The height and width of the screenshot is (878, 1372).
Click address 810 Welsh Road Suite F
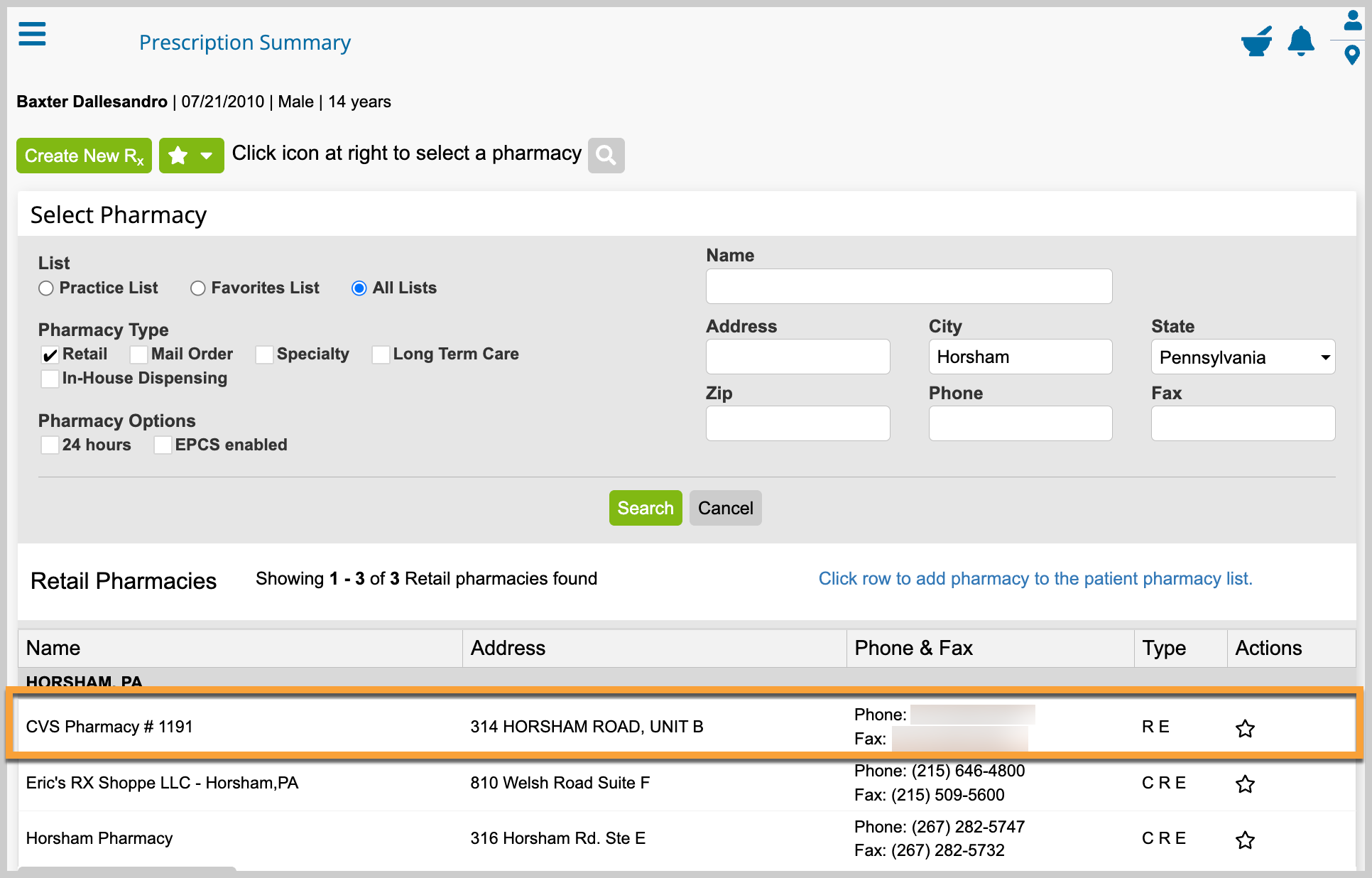click(x=560, y=783)
